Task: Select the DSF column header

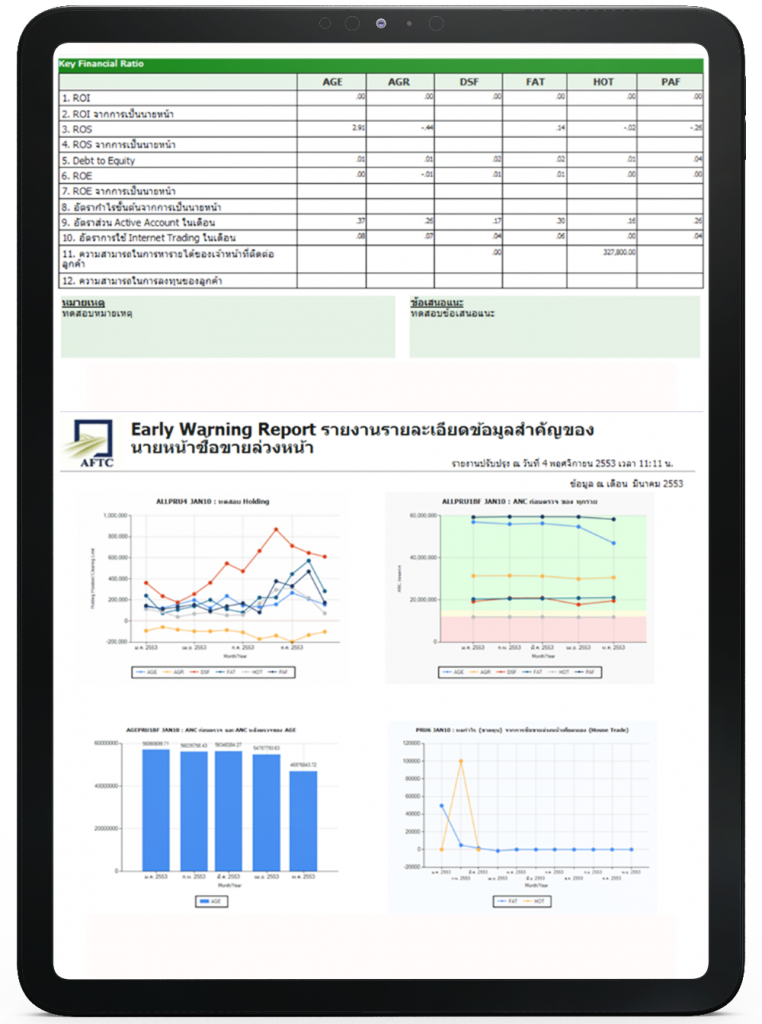Action: pos(469,82)
